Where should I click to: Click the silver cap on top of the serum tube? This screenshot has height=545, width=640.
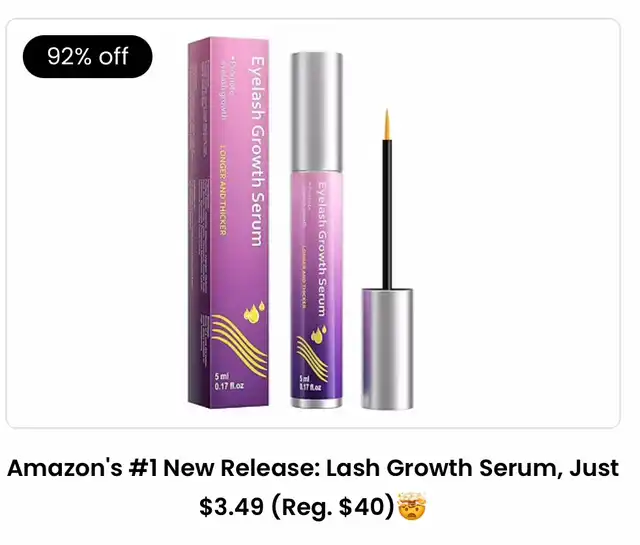pos(316,111)
